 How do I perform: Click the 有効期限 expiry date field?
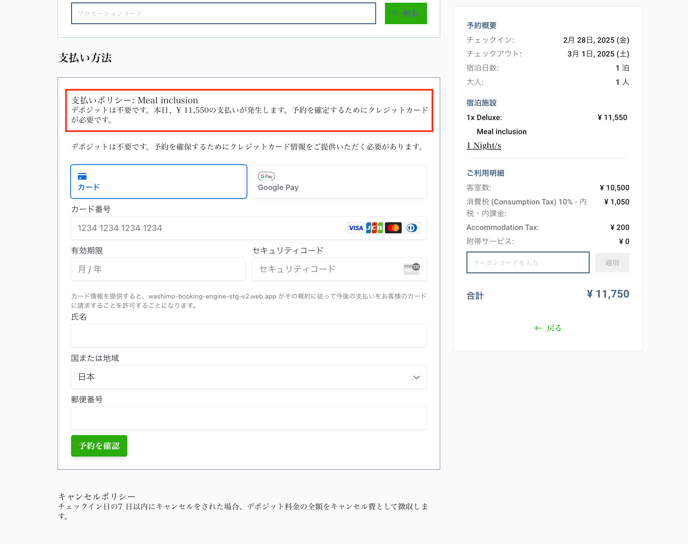click(157, 269)
